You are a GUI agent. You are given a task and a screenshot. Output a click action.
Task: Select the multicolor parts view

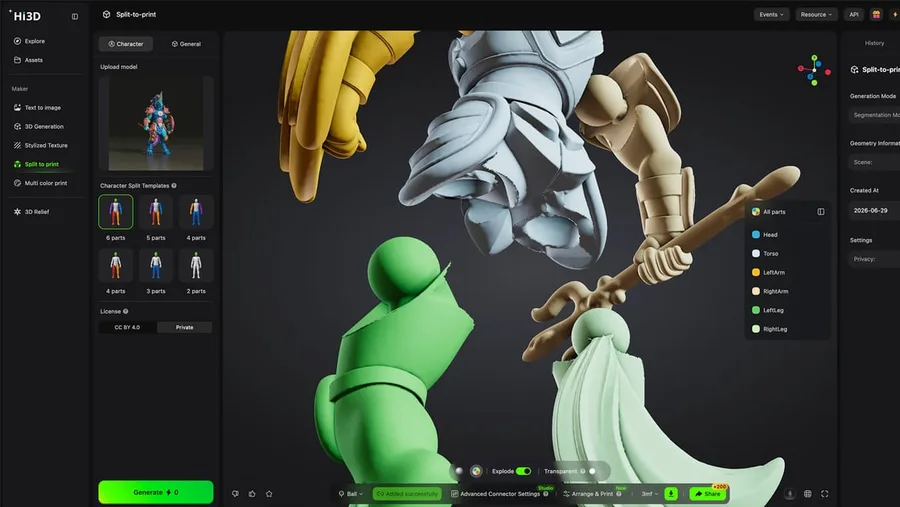pyautogui.click(x=476, y=471)
